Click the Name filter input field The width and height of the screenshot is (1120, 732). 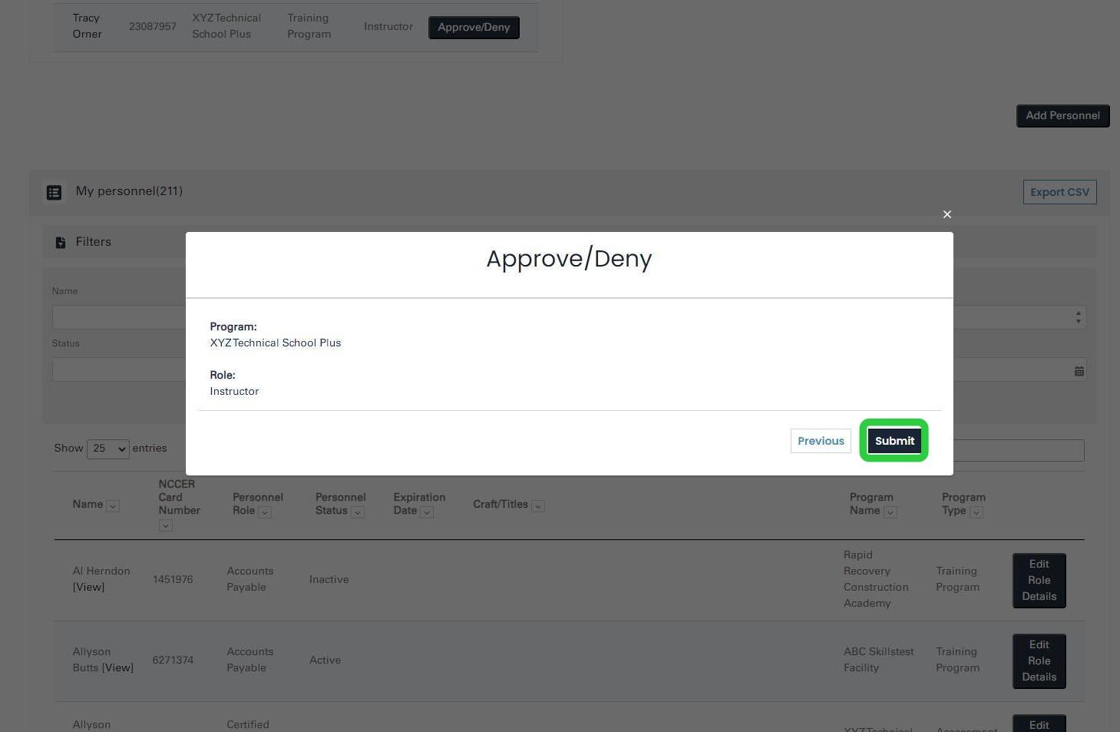click(x=120, y=316)
